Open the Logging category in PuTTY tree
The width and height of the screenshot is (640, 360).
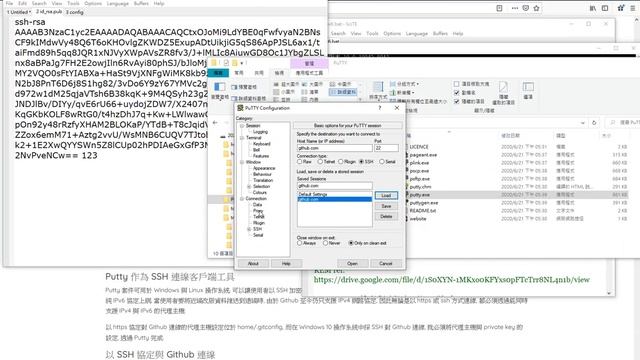click(x=260, y=132)
